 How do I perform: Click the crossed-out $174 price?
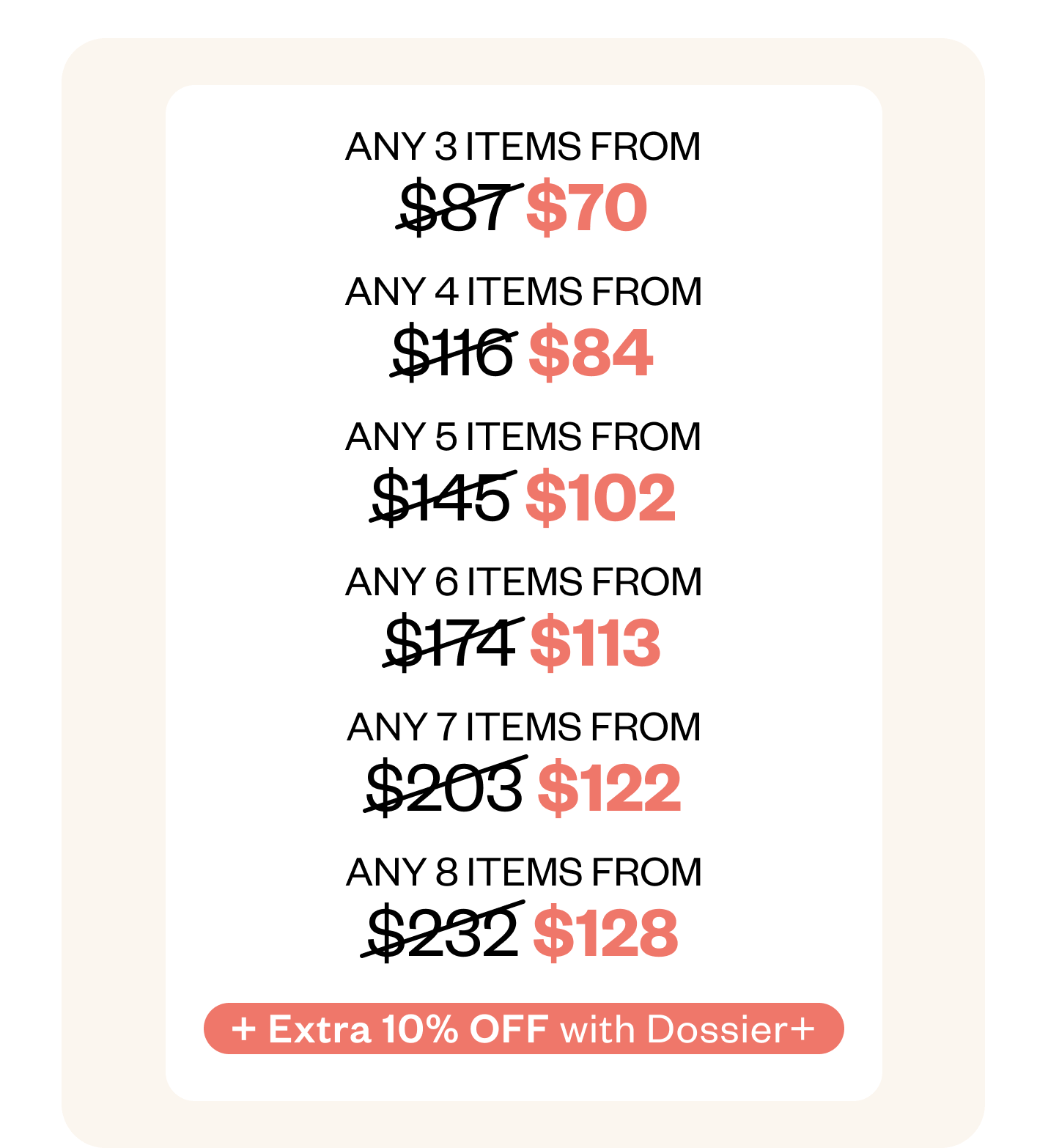point(452,643)
